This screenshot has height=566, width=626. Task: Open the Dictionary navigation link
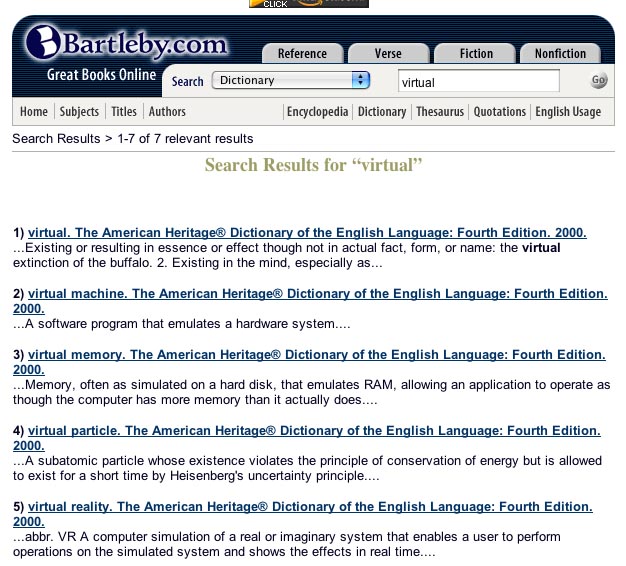coord(382,111)
